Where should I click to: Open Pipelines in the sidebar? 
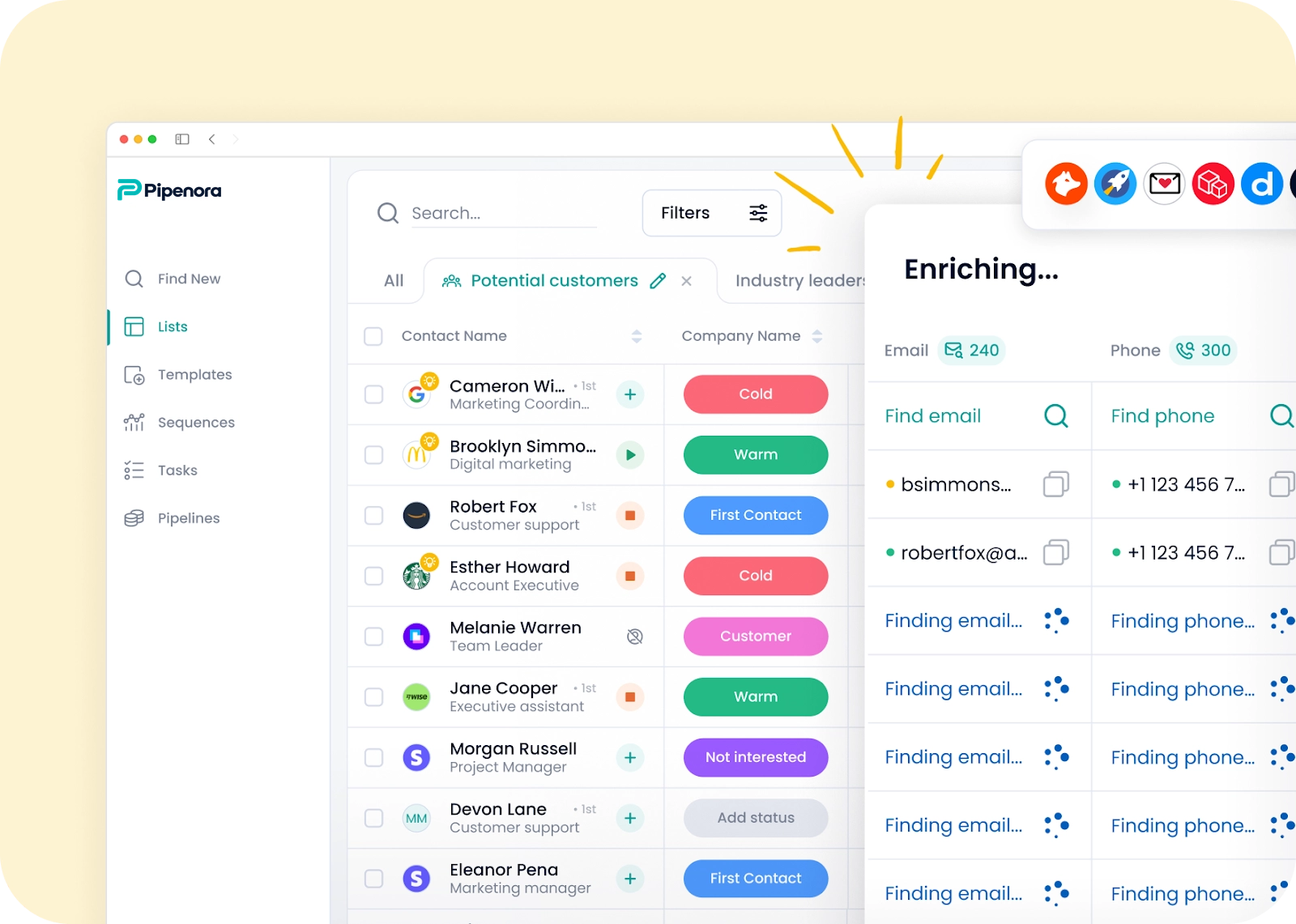tap(172, 518)
